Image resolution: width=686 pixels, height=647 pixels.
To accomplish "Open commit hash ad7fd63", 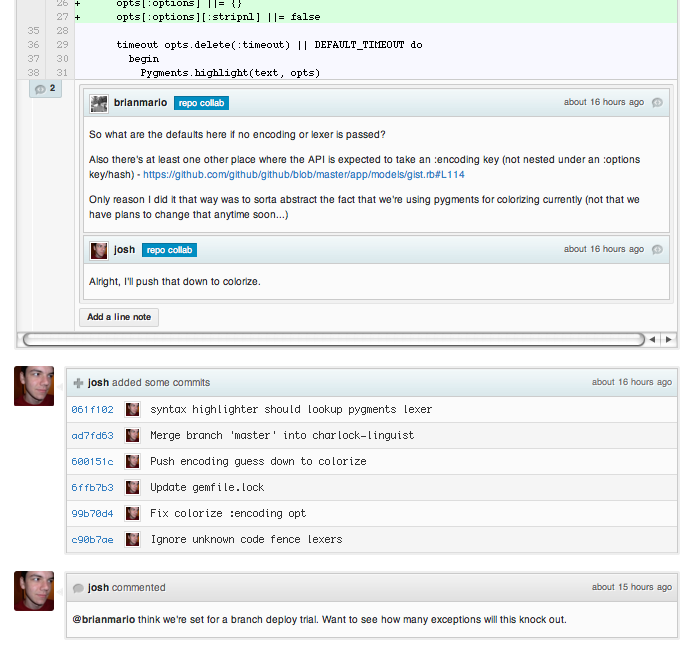I will (92, 435).
